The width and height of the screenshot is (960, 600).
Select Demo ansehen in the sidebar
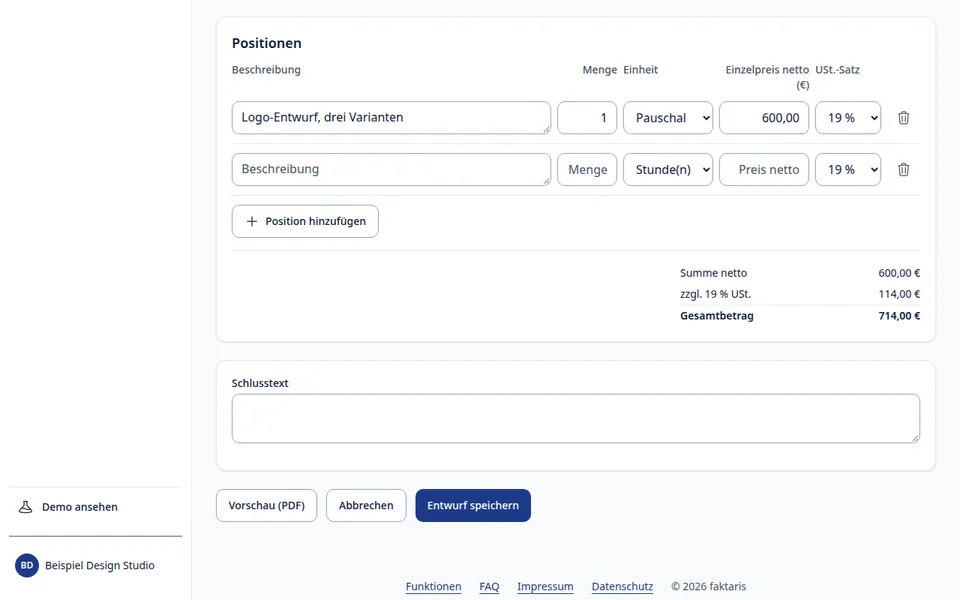pyautogui.click(x=96, y=507)
